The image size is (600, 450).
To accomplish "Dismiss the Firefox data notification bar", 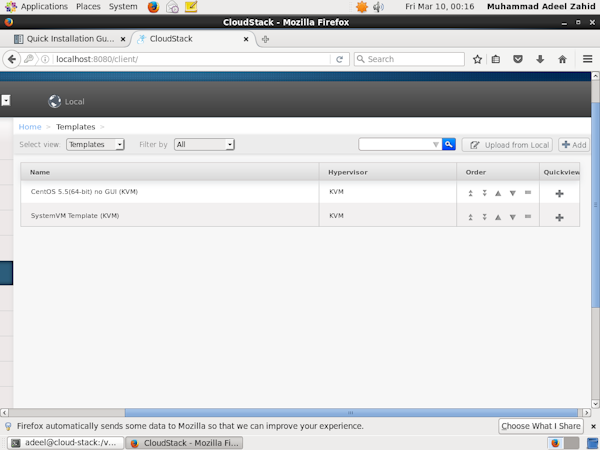I will coord(593,426).
